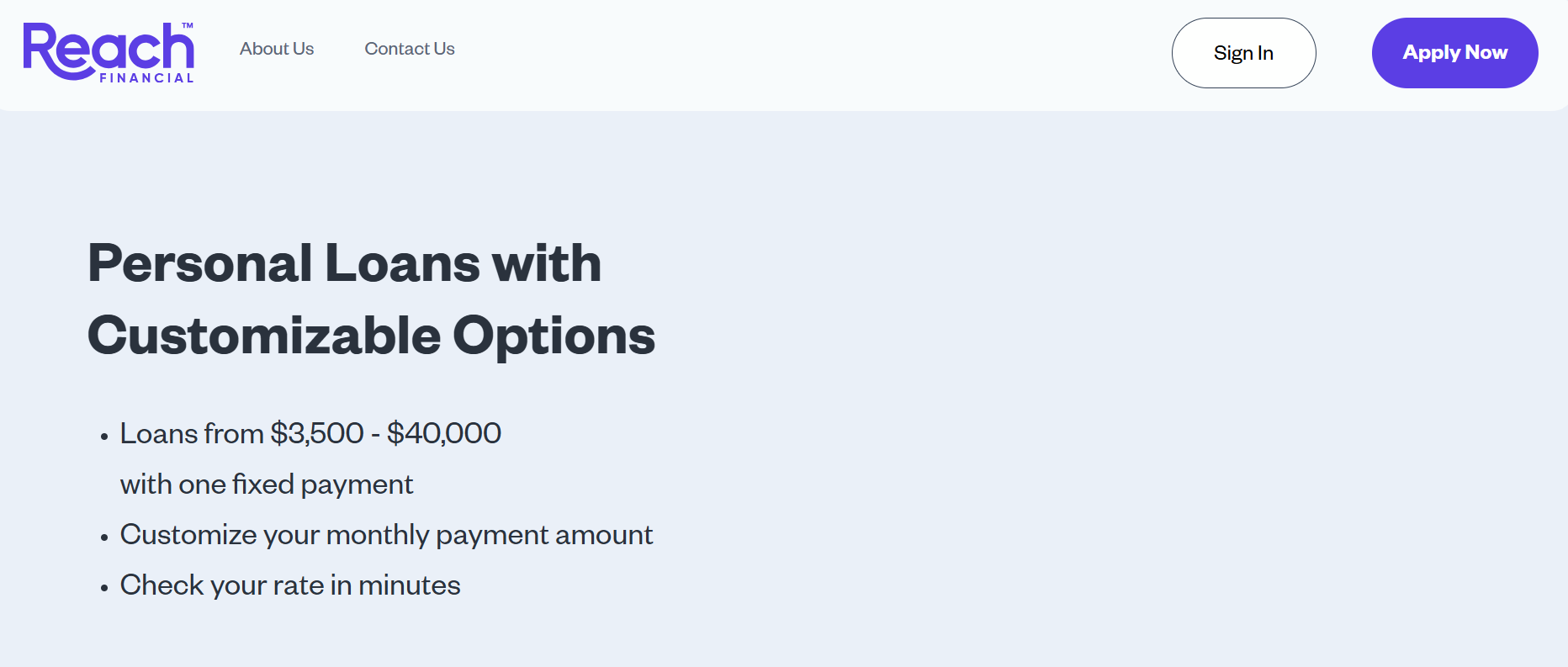The width and height of the screenshot is (1568, 667).
Task: Click the 'Customizable Options' heading line
Action: 371,336
